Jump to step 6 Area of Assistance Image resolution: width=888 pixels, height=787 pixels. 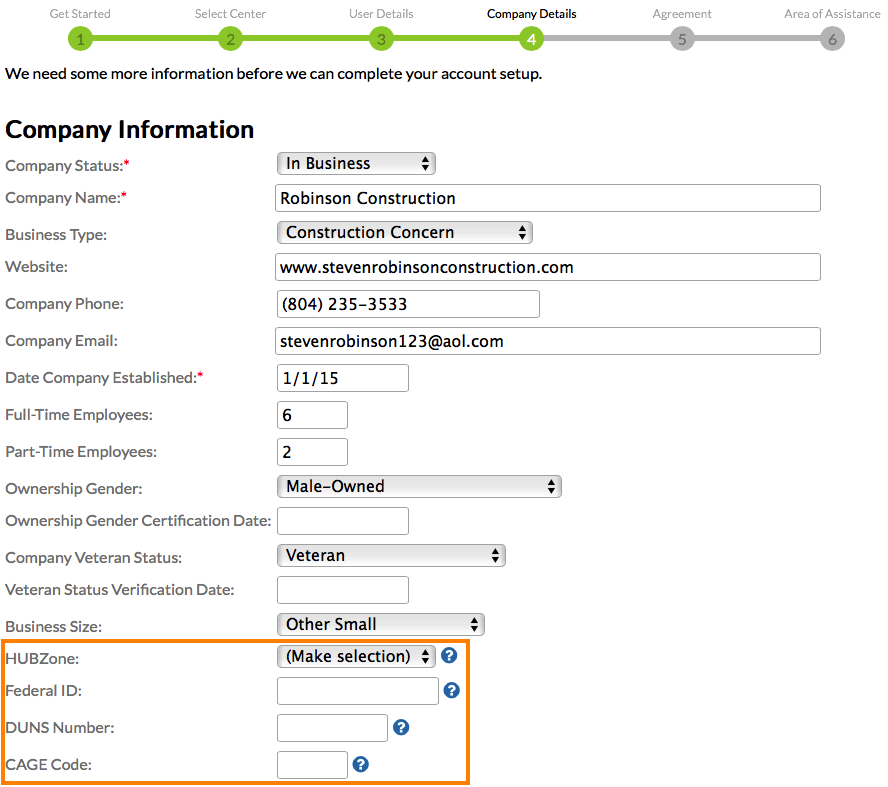[x=832, y=39]
